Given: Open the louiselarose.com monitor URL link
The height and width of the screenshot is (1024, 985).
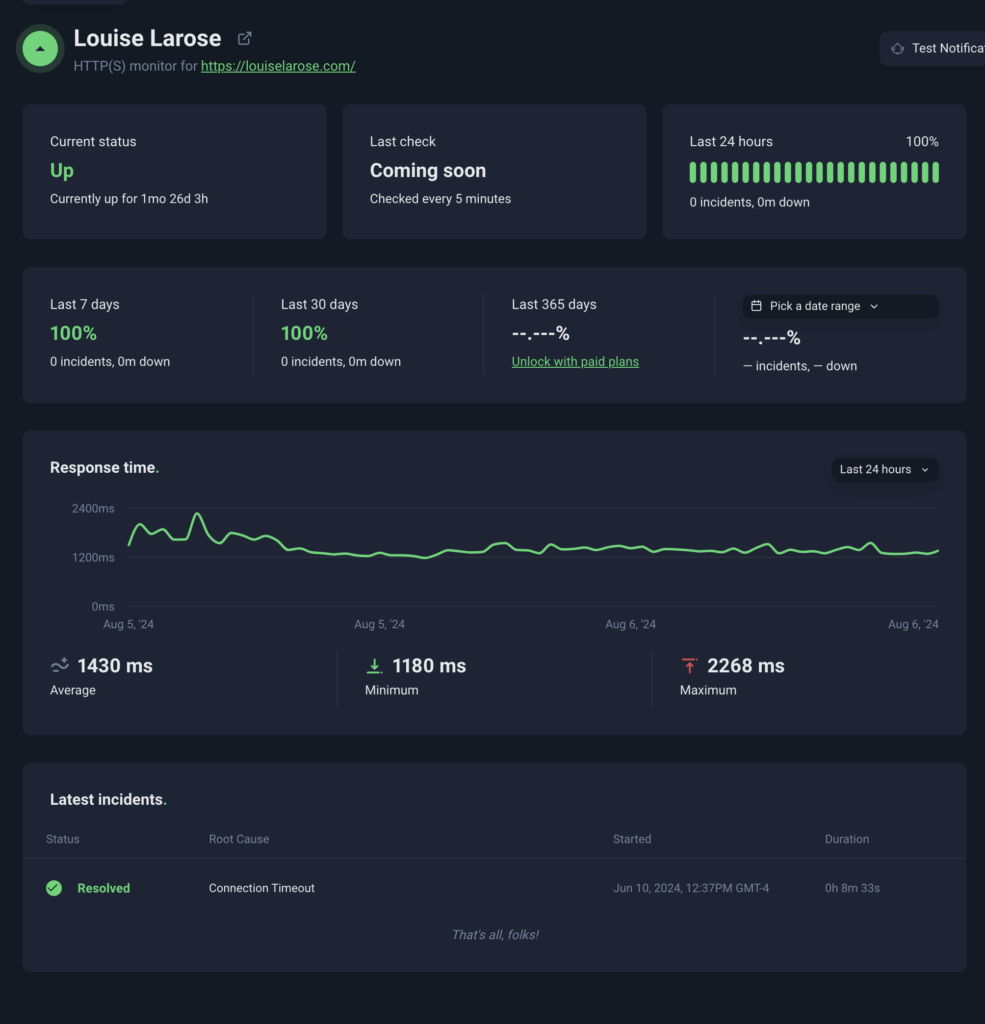Looking at the screenshot, I should (x=278, y=66).
